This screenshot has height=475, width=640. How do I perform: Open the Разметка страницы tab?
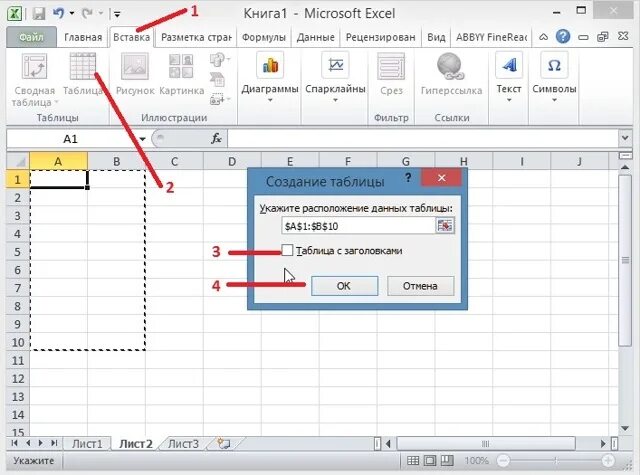point(196,37)
